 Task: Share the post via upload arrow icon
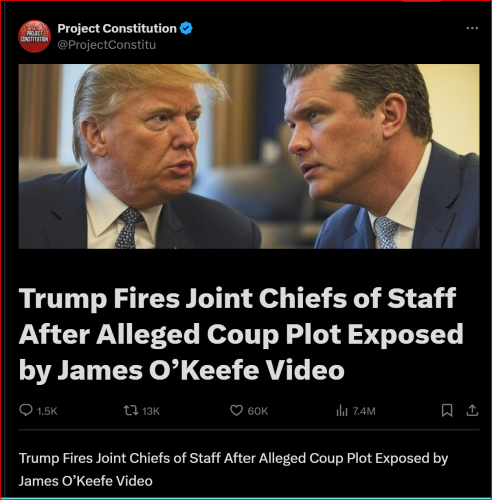pos(472,410)
